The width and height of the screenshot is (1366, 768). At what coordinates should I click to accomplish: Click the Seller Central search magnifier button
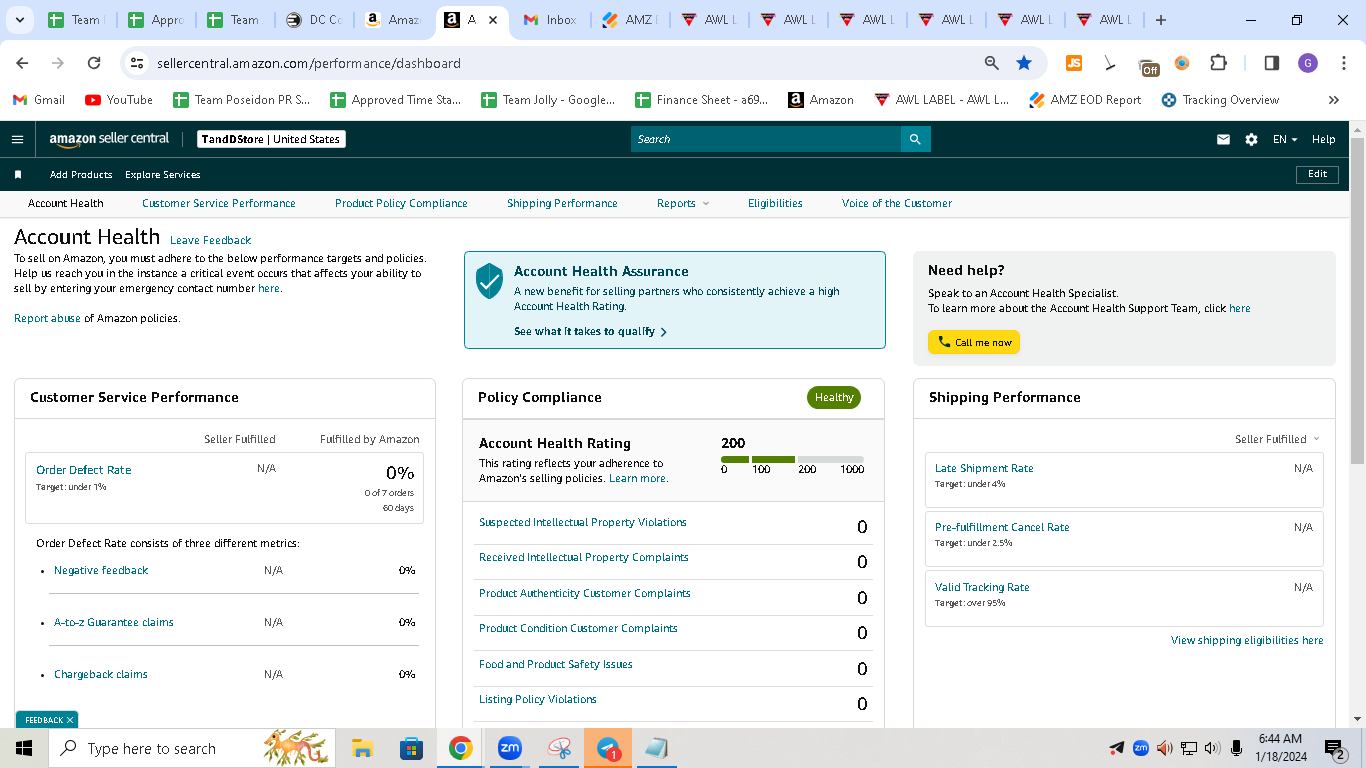pyautogui.click(x=915, y=139)
